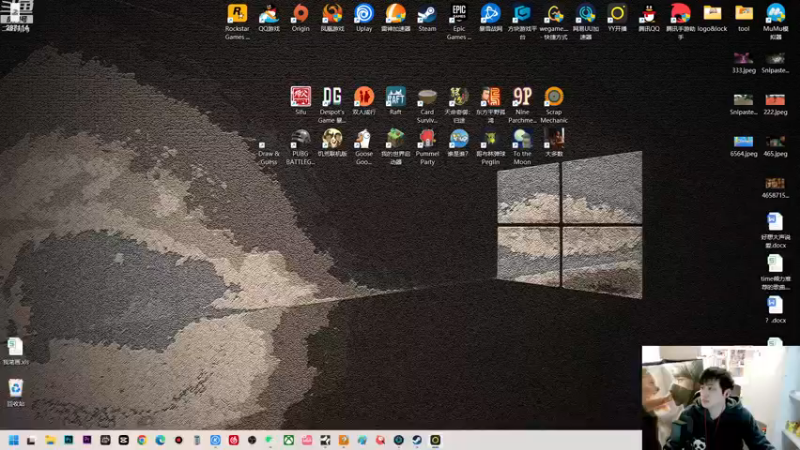The image size is (800, 450).
Task: Launch Photoshop from the taskbar
Action: pyautogui.click(x=68, y=440)
